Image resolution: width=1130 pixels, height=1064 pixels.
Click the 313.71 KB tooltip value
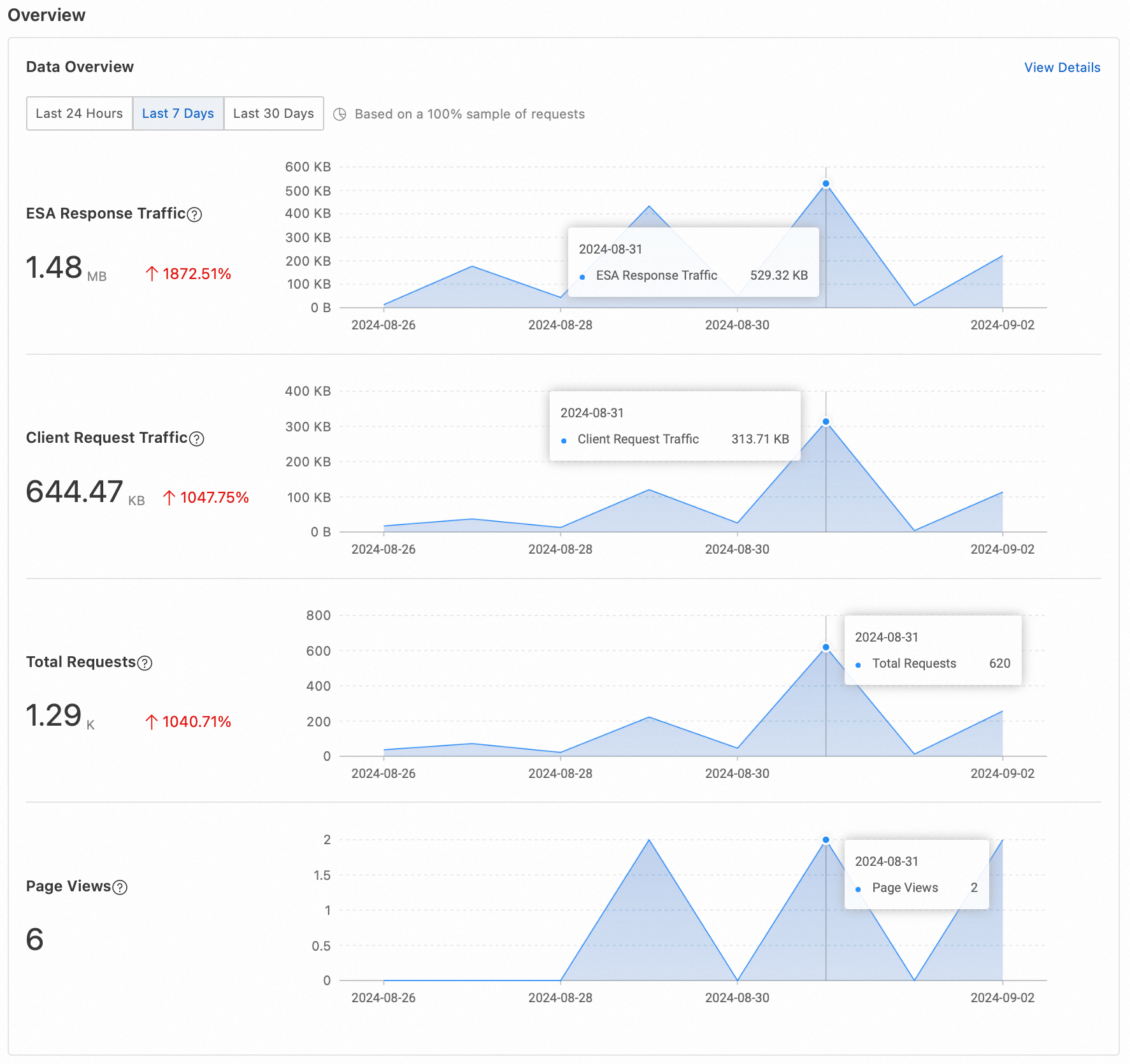coord(760,439)
